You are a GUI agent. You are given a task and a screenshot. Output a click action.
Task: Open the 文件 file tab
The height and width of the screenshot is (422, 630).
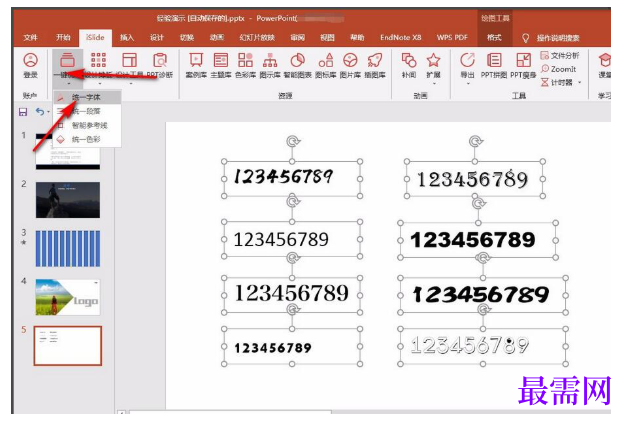coord(31,37)
